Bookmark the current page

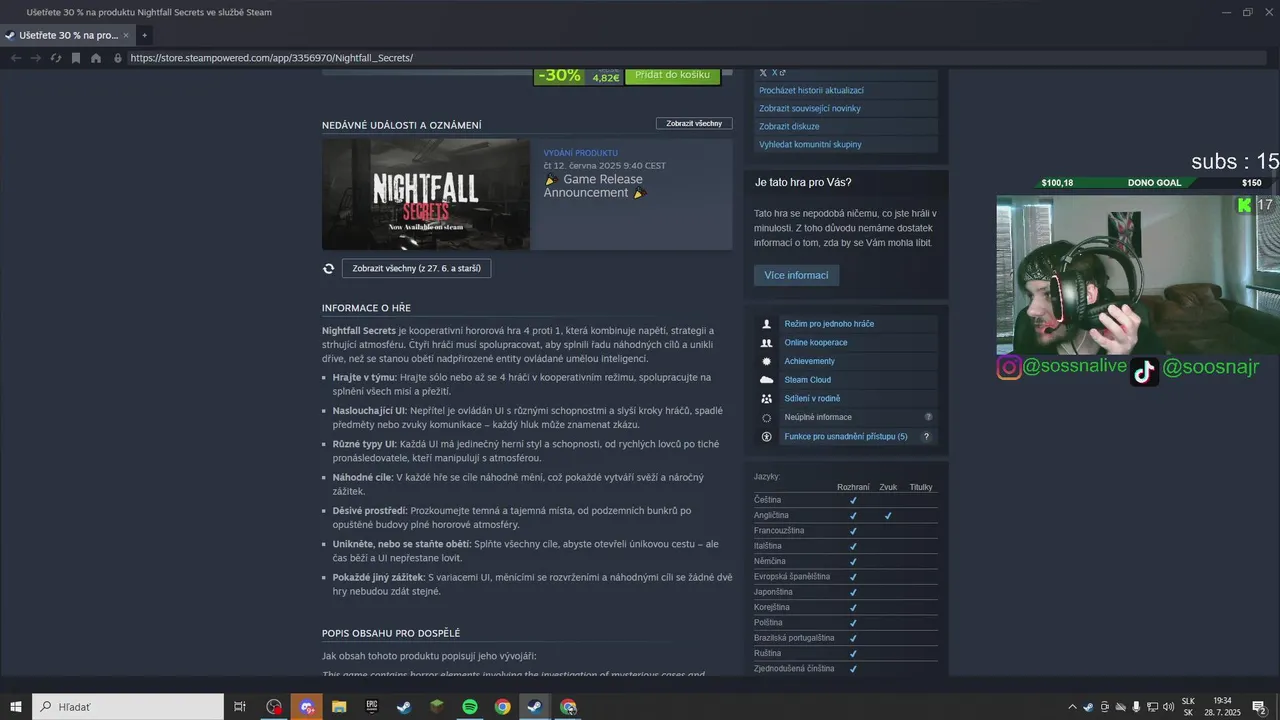[x=75, y=58]
